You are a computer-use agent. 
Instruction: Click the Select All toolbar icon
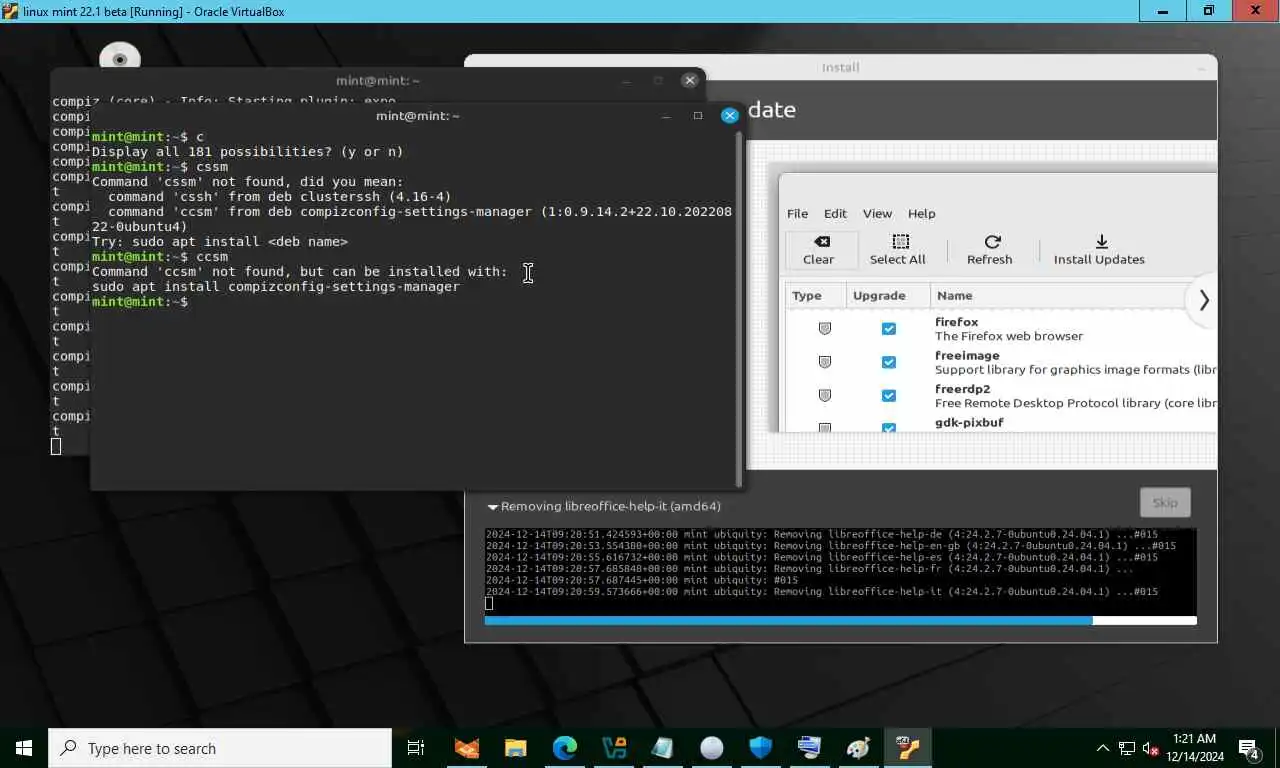click(900, 242)
